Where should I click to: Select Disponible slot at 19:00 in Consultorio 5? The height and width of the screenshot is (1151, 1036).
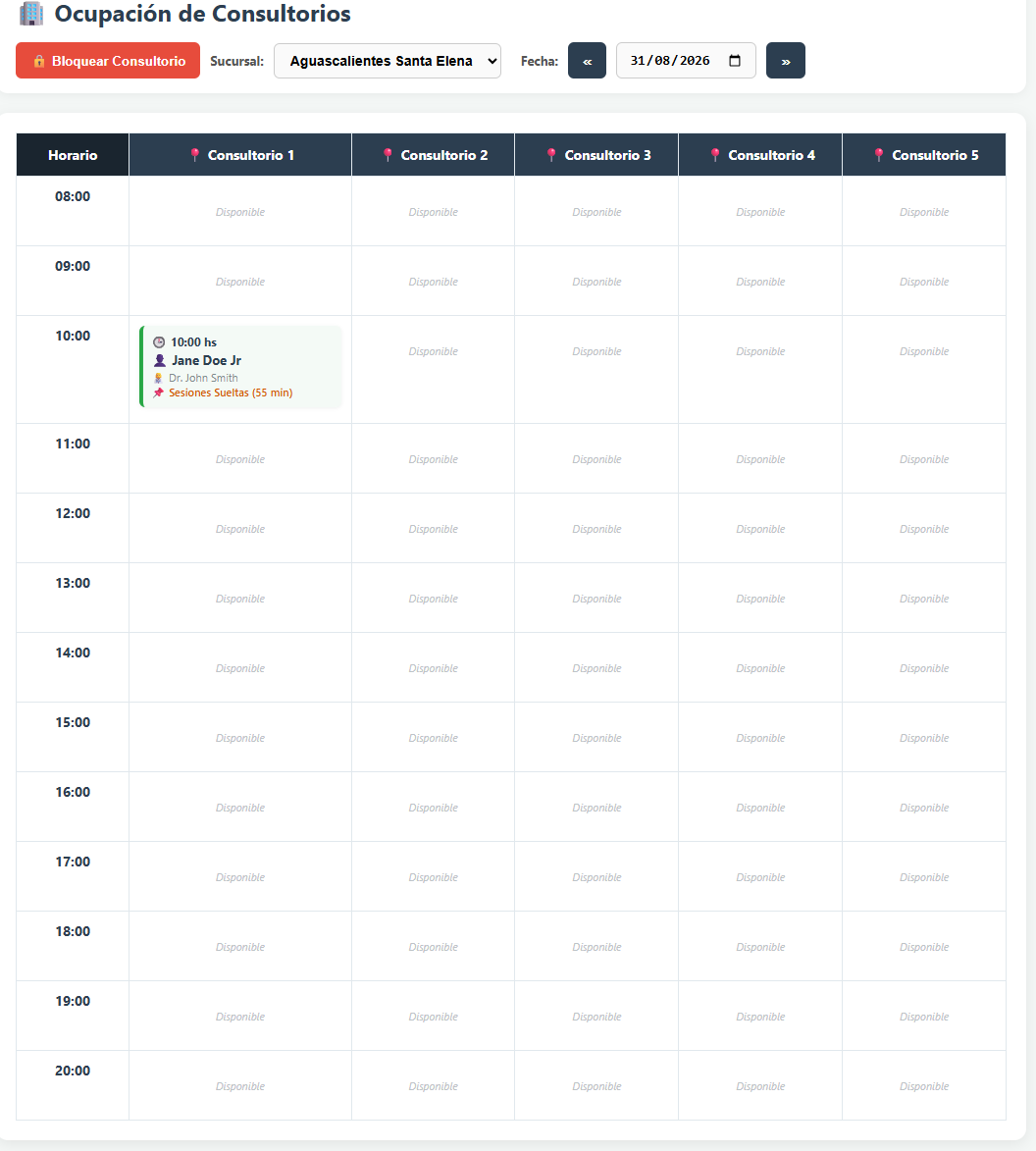924,1018
